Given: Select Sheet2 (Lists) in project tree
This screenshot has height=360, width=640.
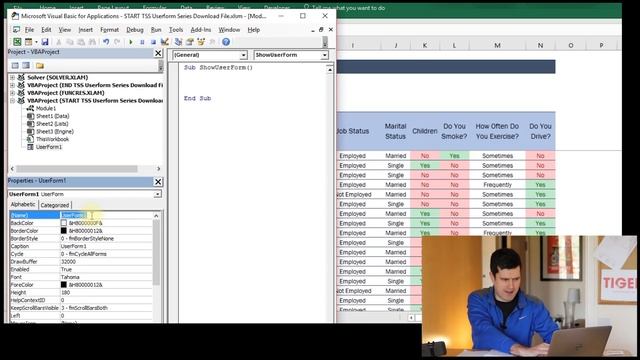Looking at the screenshot, I should [x=52, y=124].
